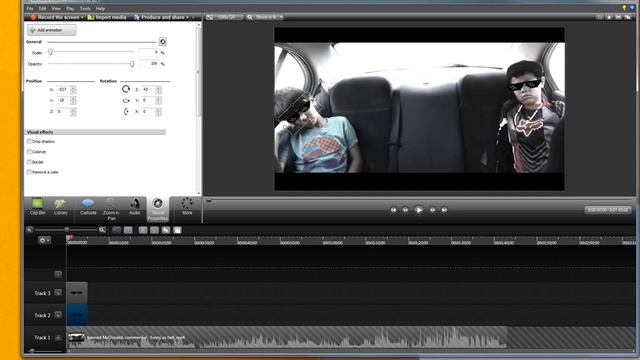Image resolution: width=640 pixels, height=360 pixels.
Task: Open Shrink to fit zoom dropdown
Action: (x=265, y=17)
